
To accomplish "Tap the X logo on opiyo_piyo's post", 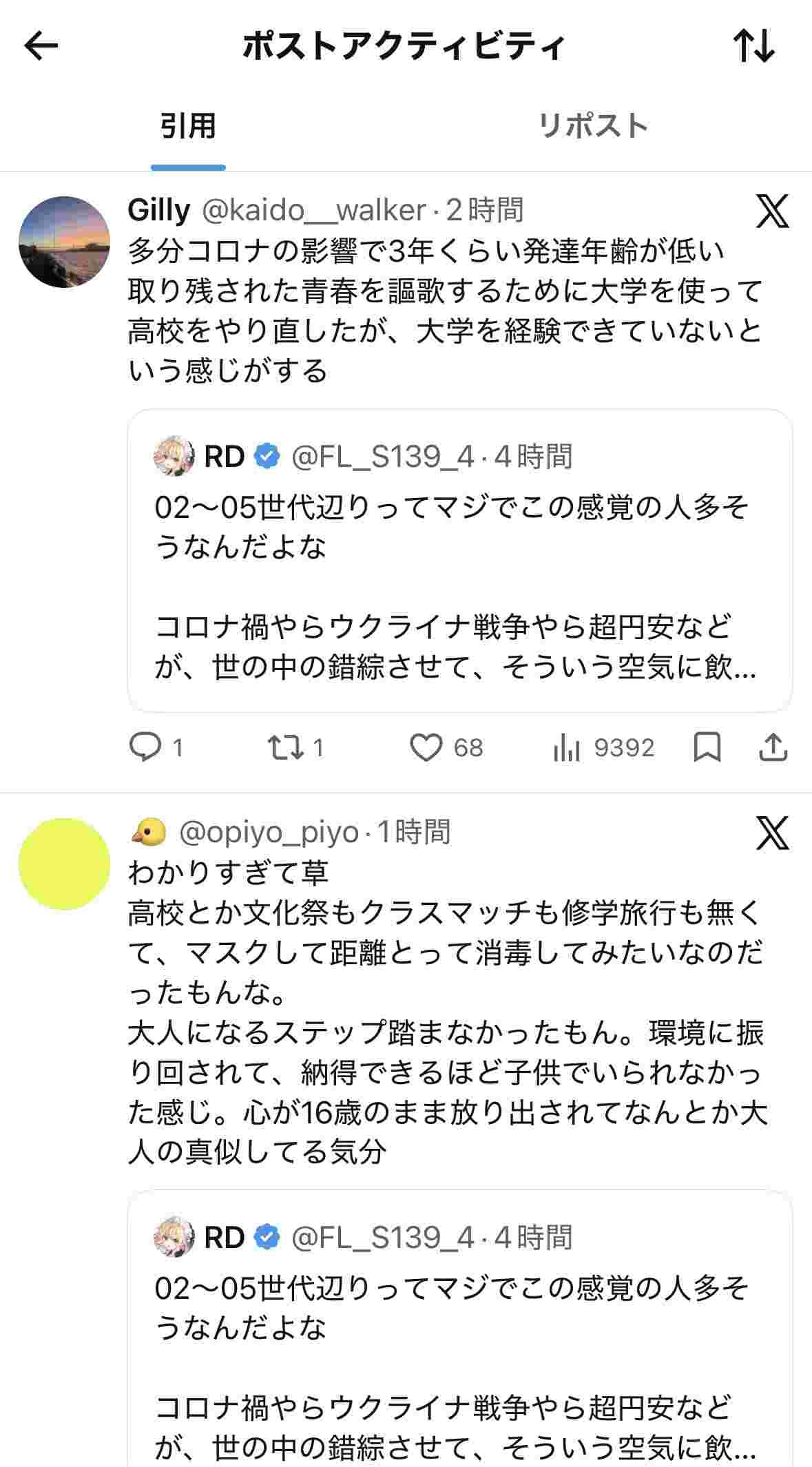I will pyautogui.click(x=772, y=833).
